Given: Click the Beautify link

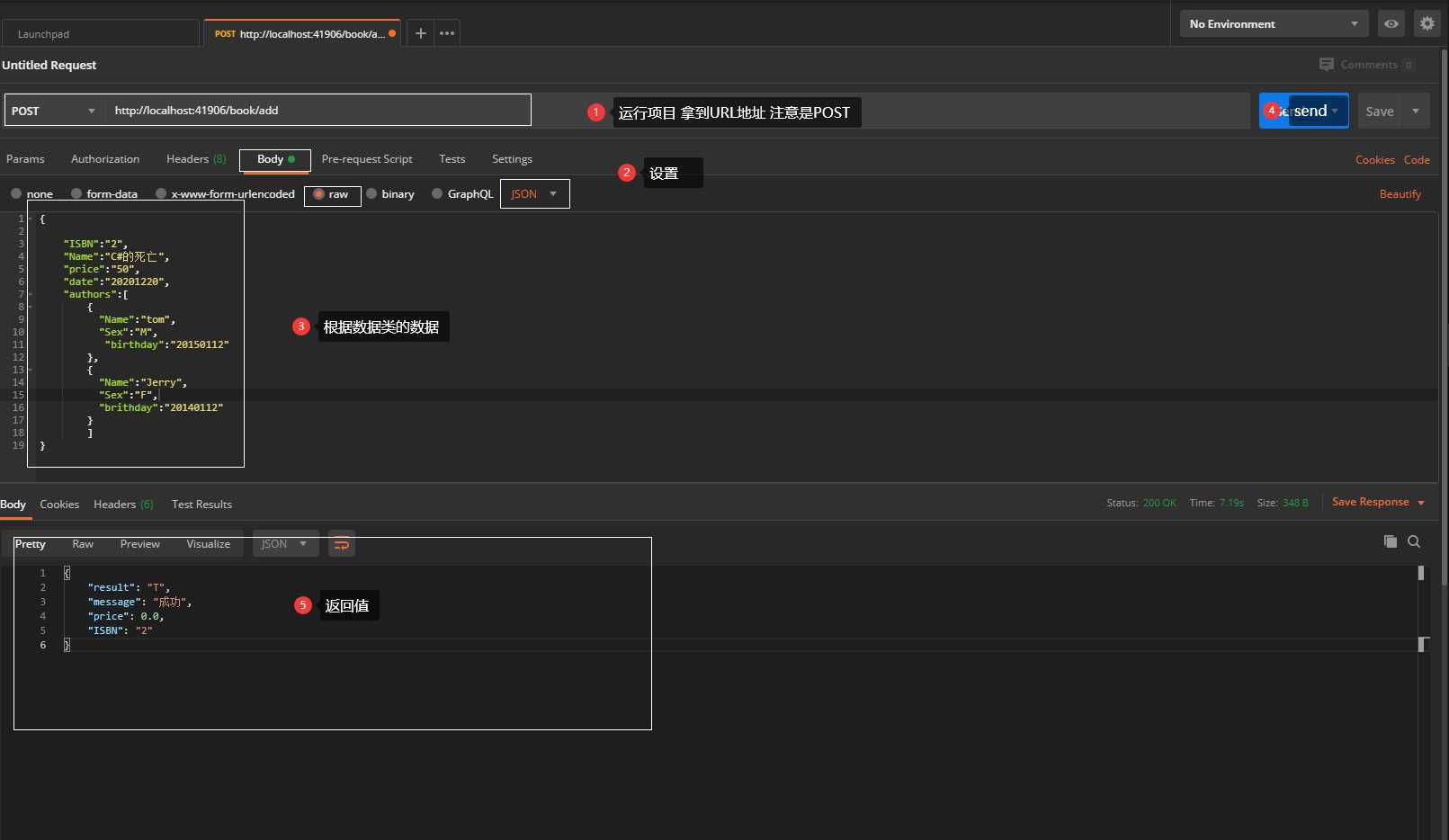Looking at the screenshot, I should (x=1400, y=194).
